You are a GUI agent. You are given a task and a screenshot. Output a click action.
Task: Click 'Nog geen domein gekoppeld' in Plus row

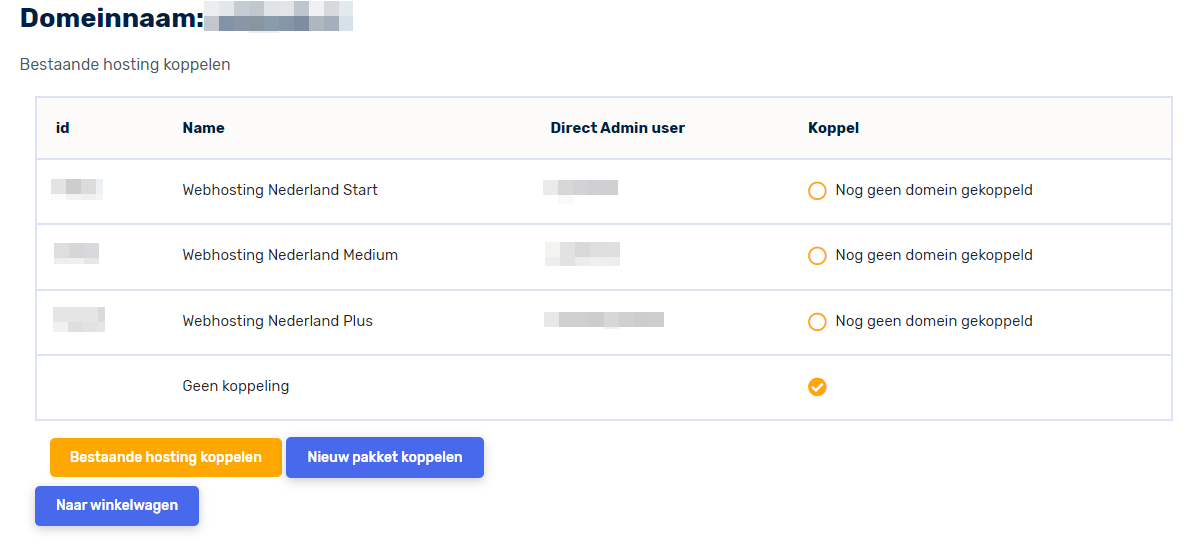coord(934,321)
